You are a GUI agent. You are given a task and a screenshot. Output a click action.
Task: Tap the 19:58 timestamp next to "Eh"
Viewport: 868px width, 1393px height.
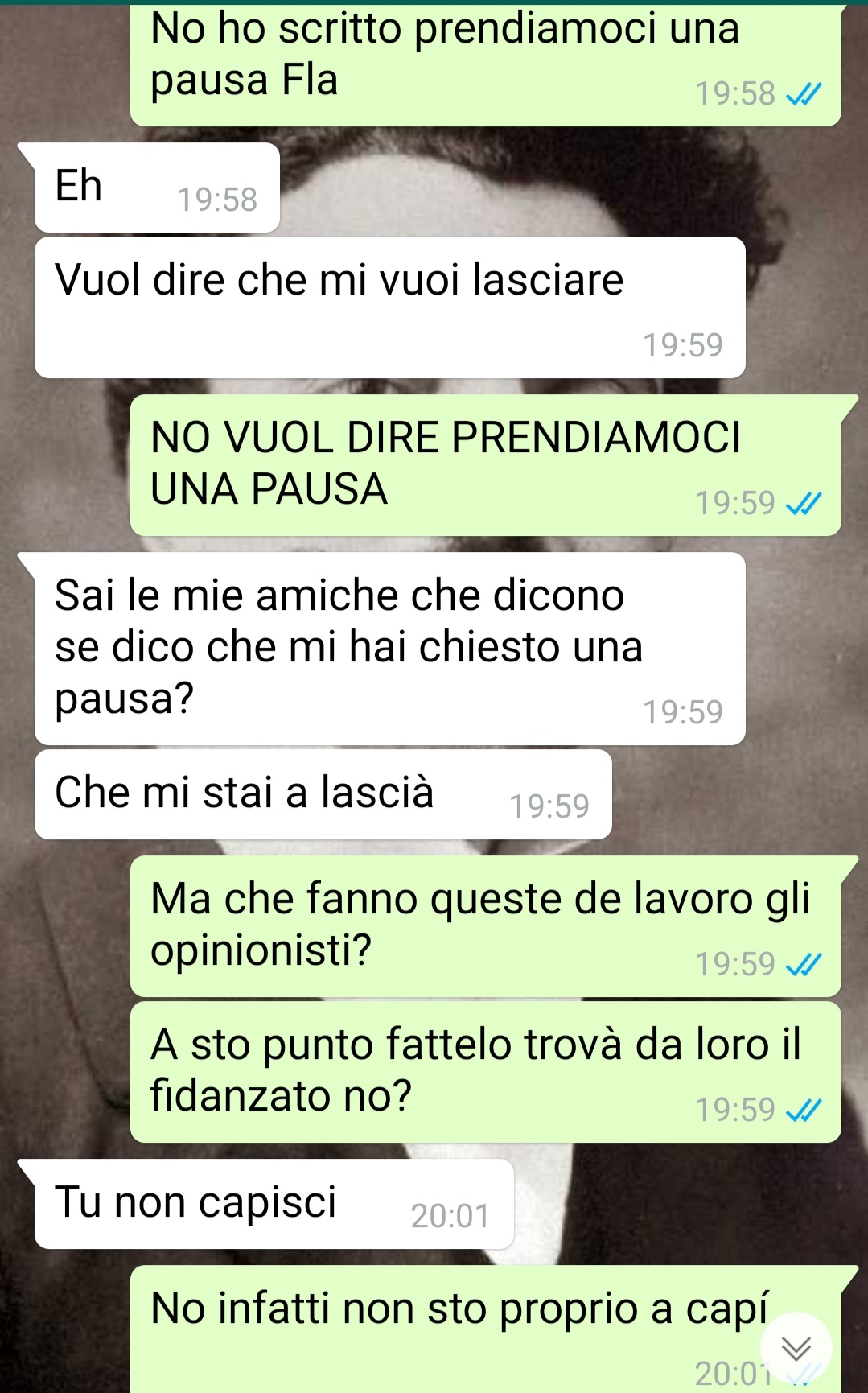[x=217, y=200]
